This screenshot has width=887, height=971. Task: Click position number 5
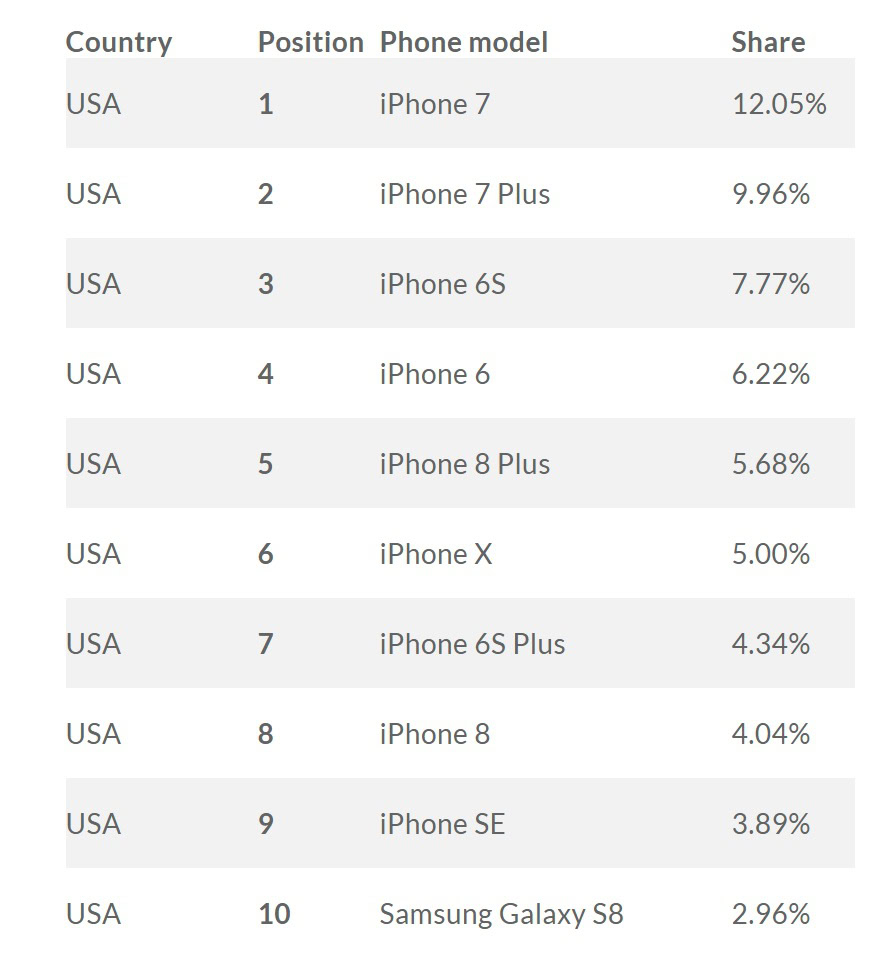[265, 464]
